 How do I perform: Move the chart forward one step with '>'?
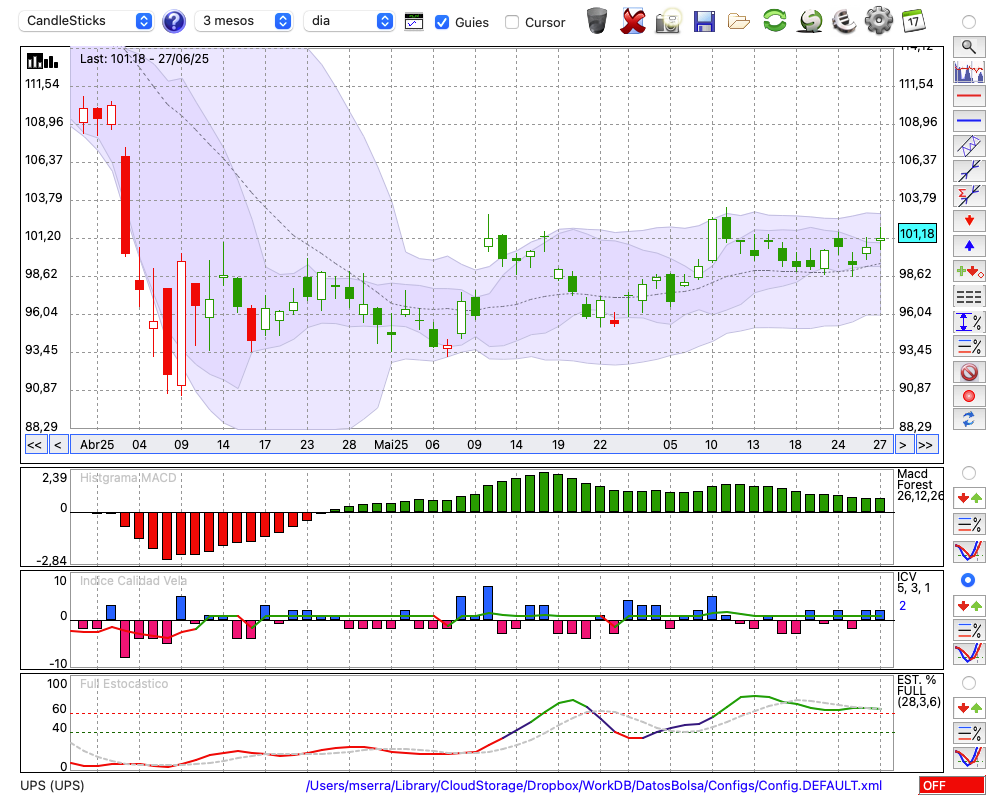pos(902,445)
